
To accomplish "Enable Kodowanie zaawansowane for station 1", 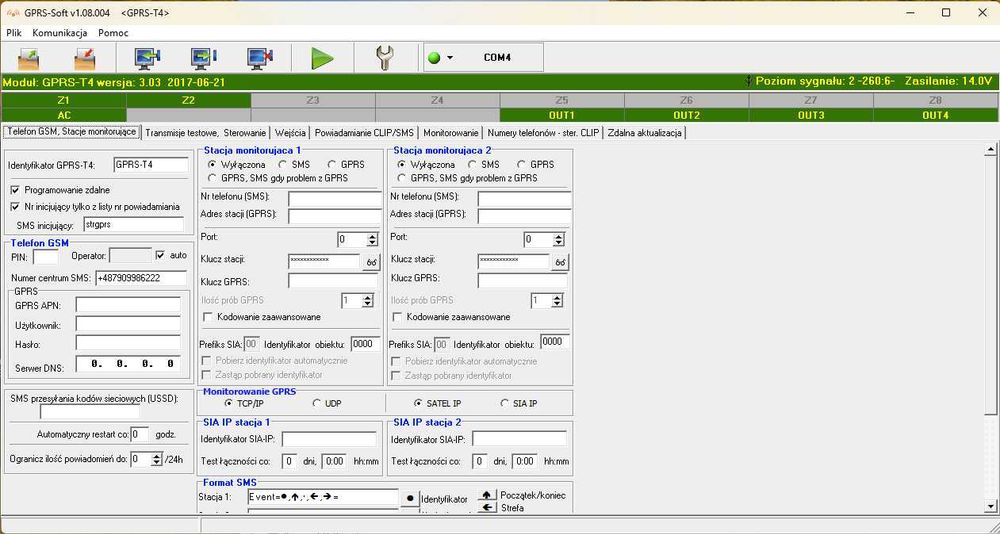I will (207, 317).
